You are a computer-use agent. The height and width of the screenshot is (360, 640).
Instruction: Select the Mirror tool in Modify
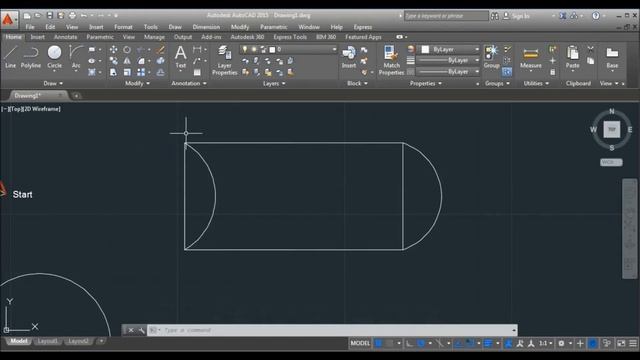pos(127,61)
